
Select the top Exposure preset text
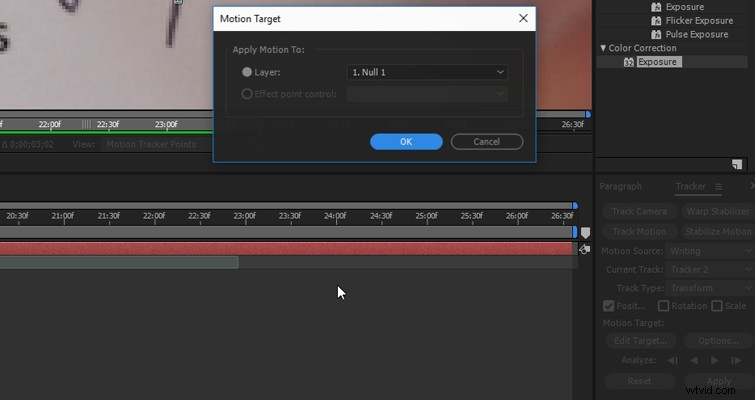tap(685, 7)
